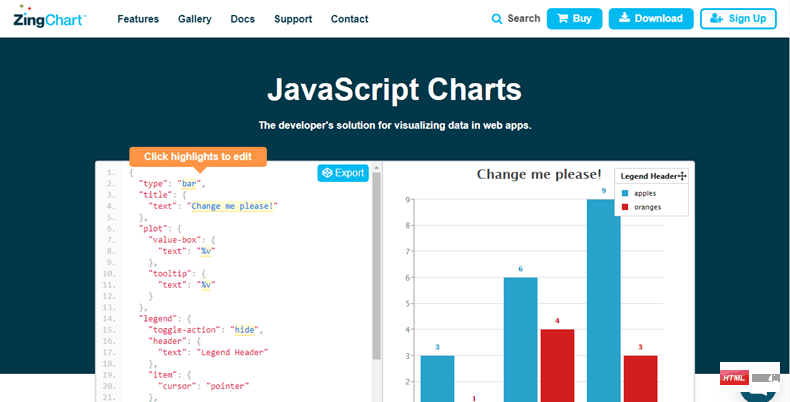Click the download arrow icon
The width and height of the screenshot is (790, 402).
coord(624,18)
